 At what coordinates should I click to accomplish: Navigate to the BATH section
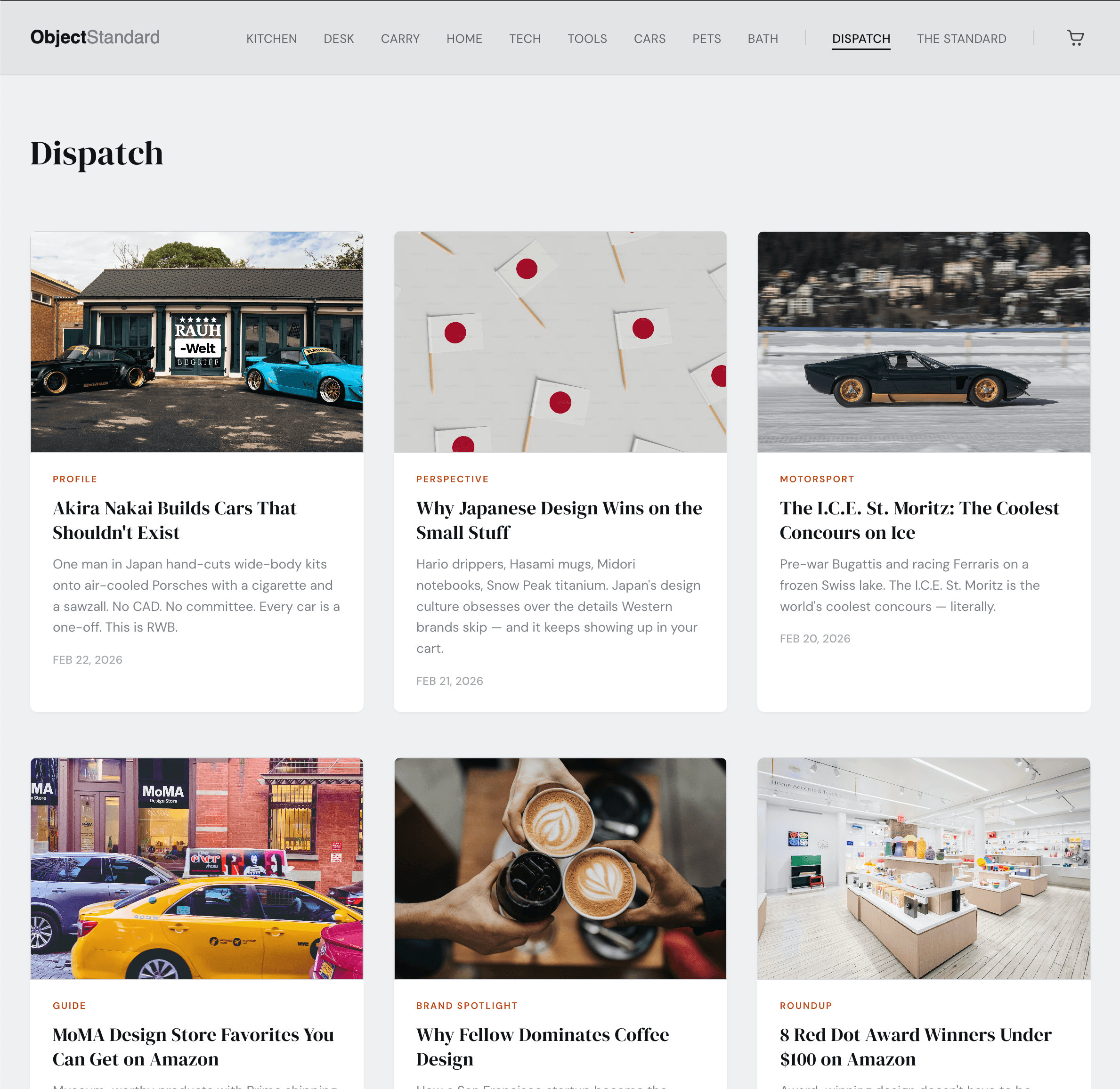pos(762,38)
